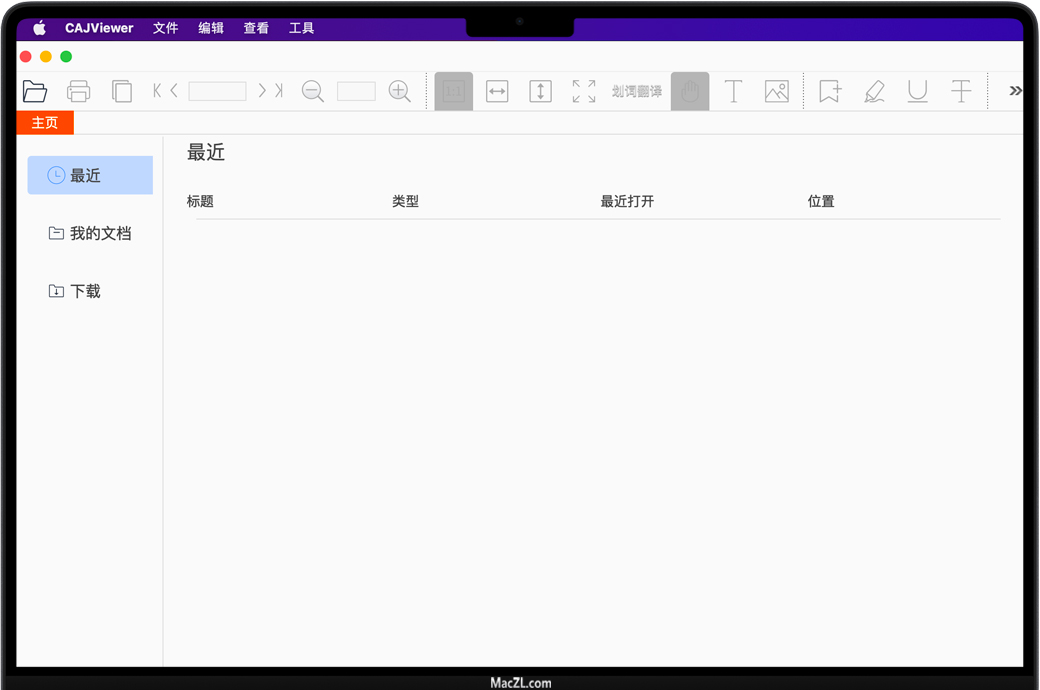Click the 划词翻译 button

click(637, 91)
